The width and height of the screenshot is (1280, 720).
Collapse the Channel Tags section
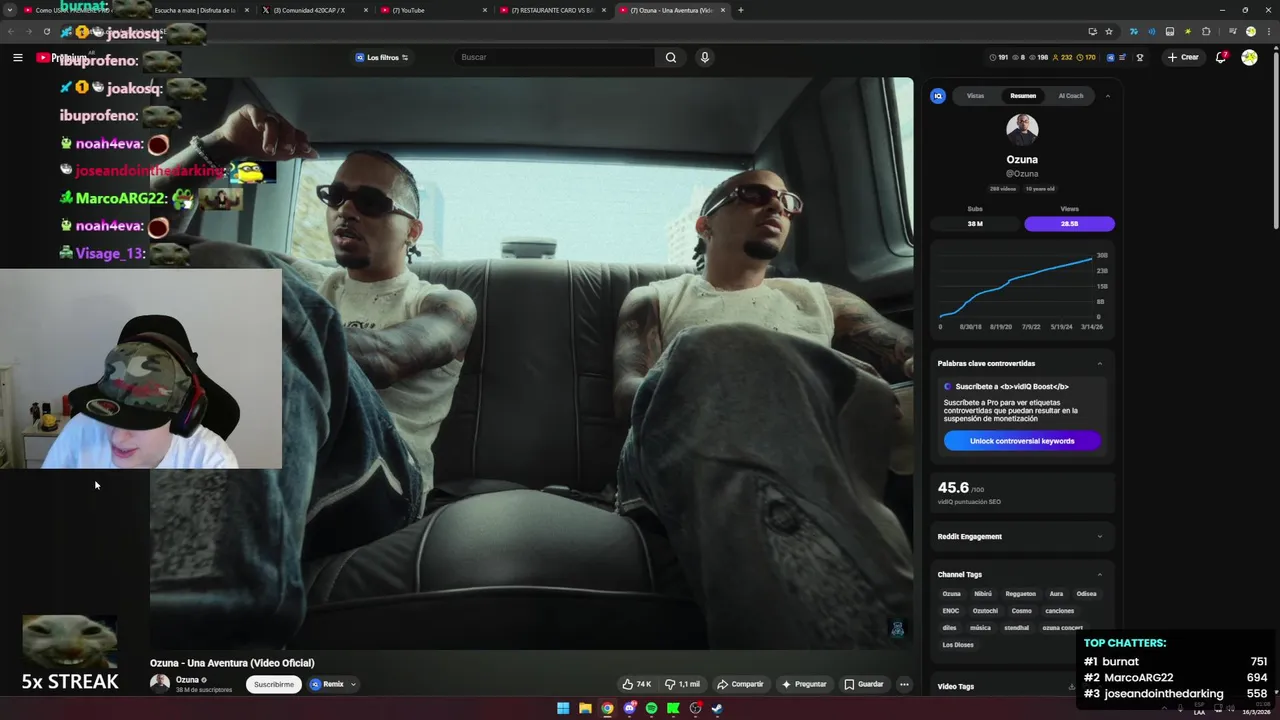click(x=1100, y=574)
